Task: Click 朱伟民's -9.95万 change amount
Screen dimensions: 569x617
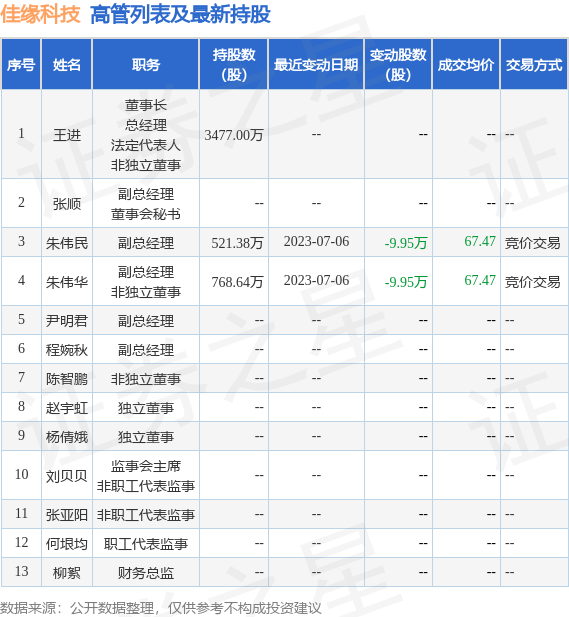Action: [x=406, y=243]
